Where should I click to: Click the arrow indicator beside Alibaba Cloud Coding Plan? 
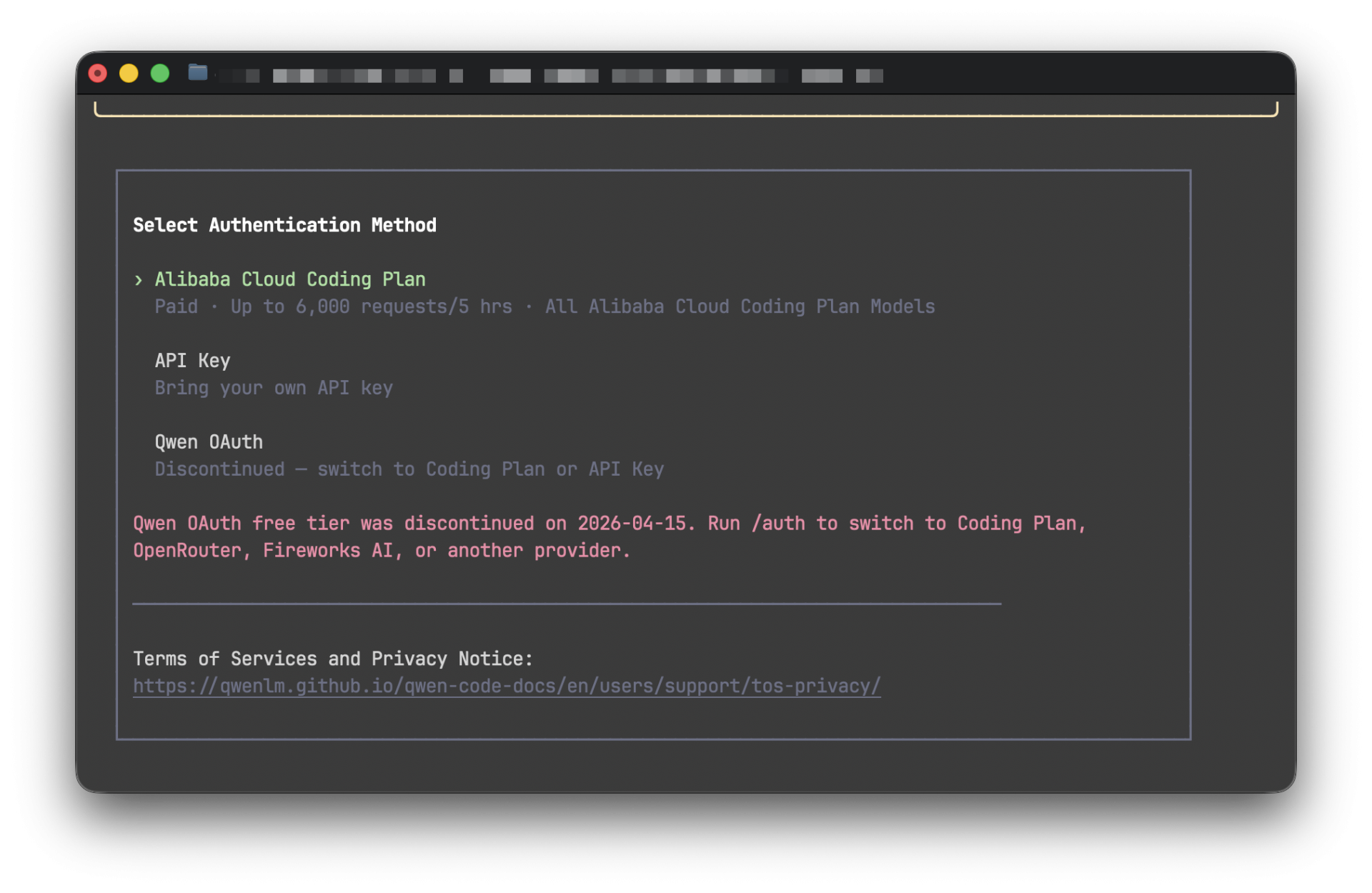[139, 280]
